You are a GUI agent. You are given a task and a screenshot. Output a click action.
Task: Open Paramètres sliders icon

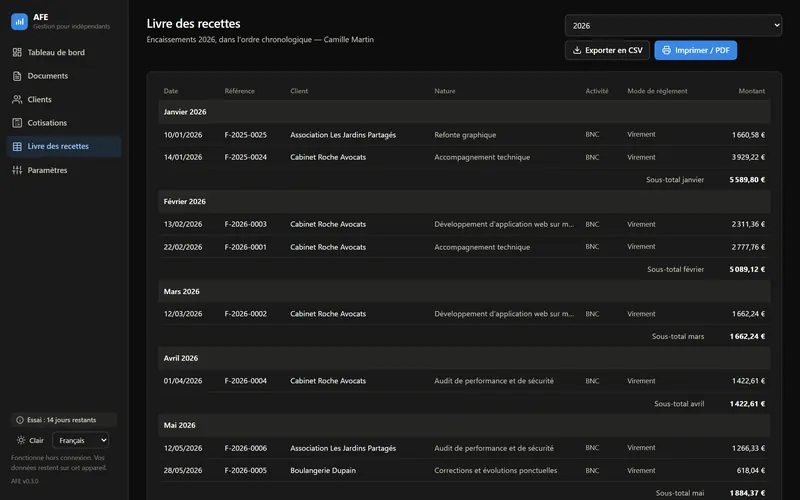coord(17,170)
